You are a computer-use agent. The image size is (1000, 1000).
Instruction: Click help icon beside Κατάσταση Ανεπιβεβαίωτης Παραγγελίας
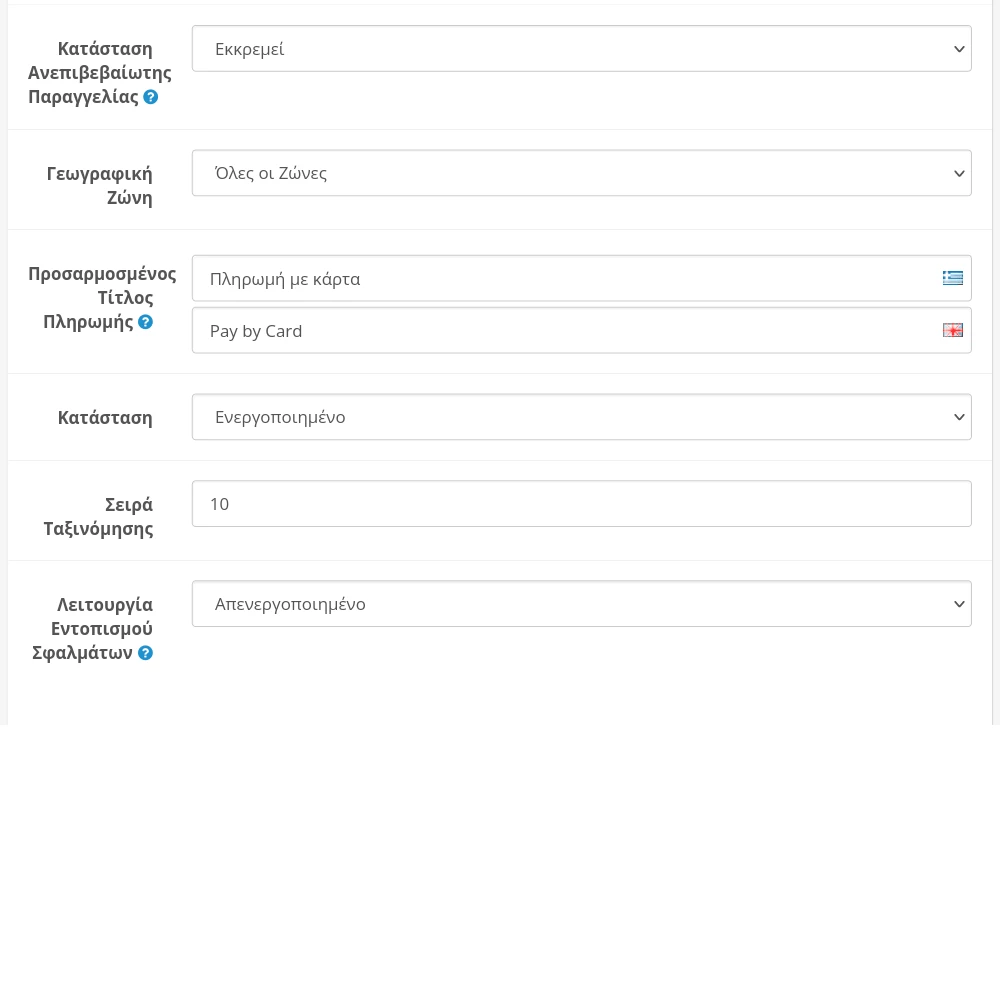point(151,97)
